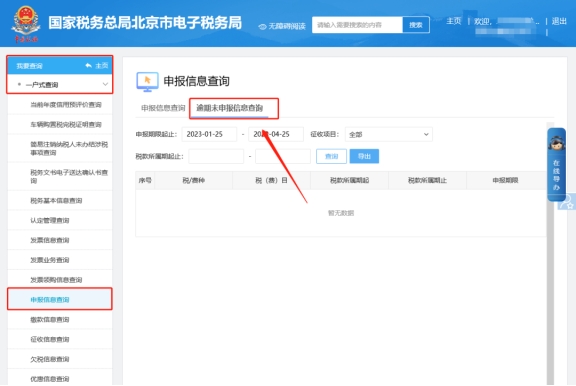Expand the 一户式查询 chevron

(105, 84)
